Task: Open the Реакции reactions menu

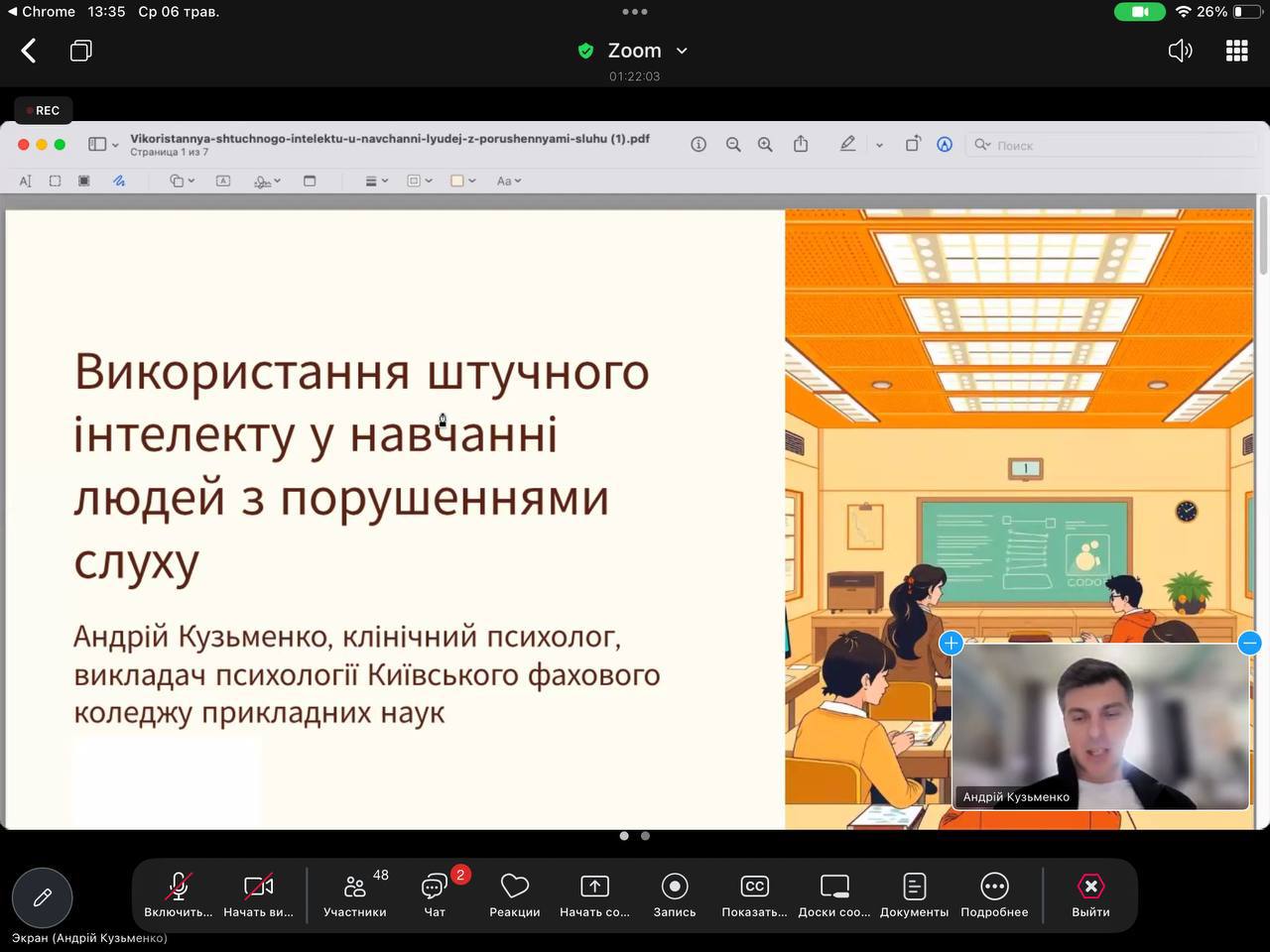Action: pyautogui.click(x=515, y=894)
